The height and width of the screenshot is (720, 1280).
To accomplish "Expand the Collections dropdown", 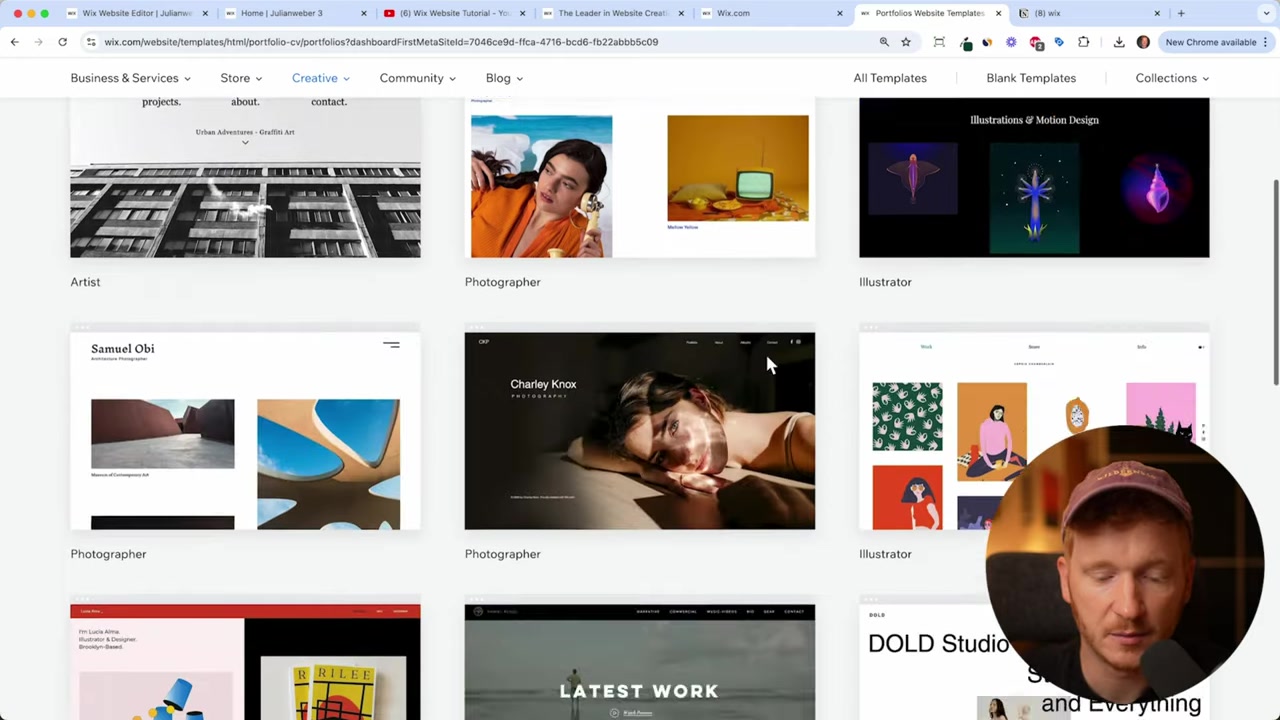I will click(x=1172, y=78).
